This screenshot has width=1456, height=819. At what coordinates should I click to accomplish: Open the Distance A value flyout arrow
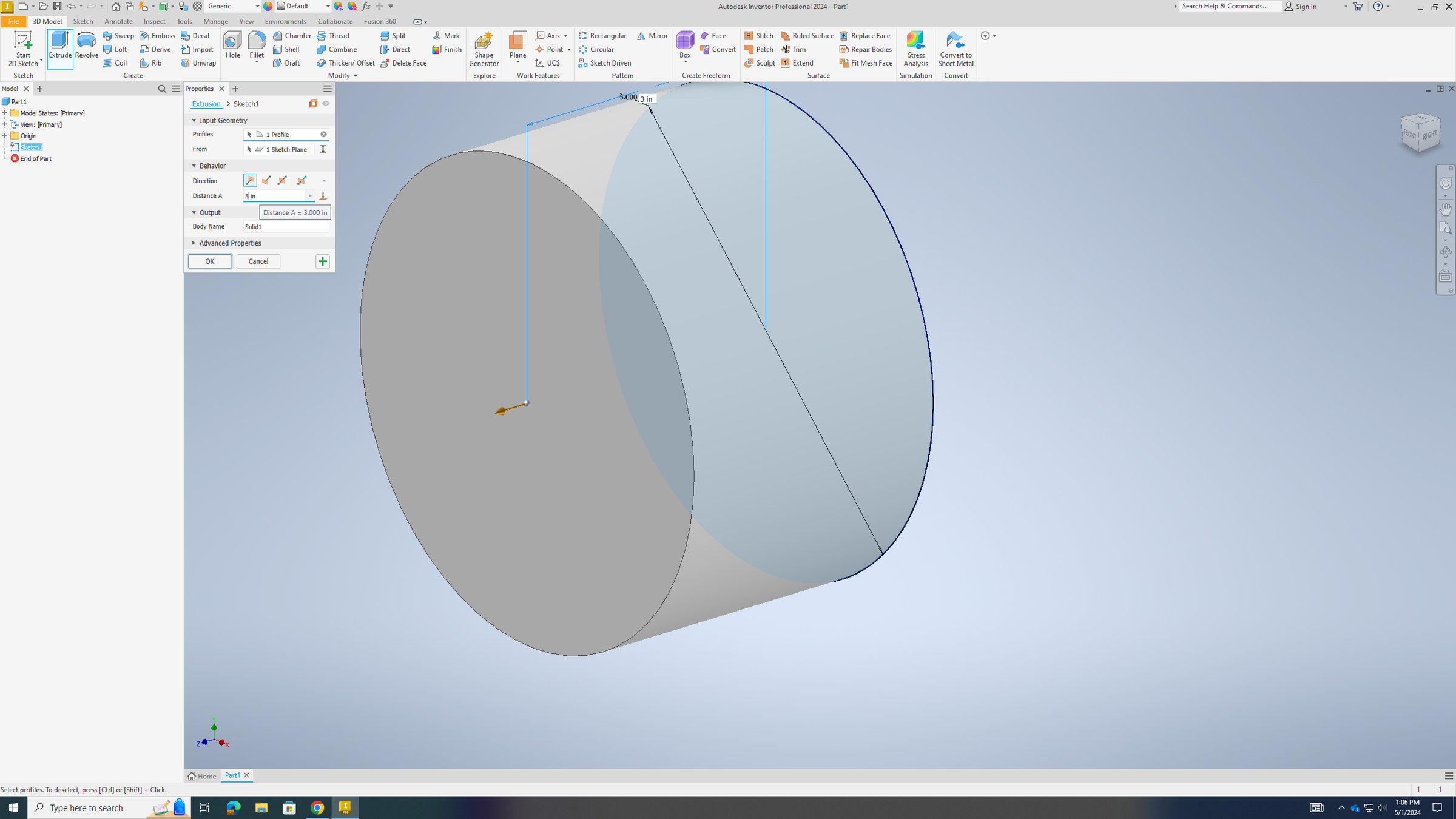(x=310, y=196)
